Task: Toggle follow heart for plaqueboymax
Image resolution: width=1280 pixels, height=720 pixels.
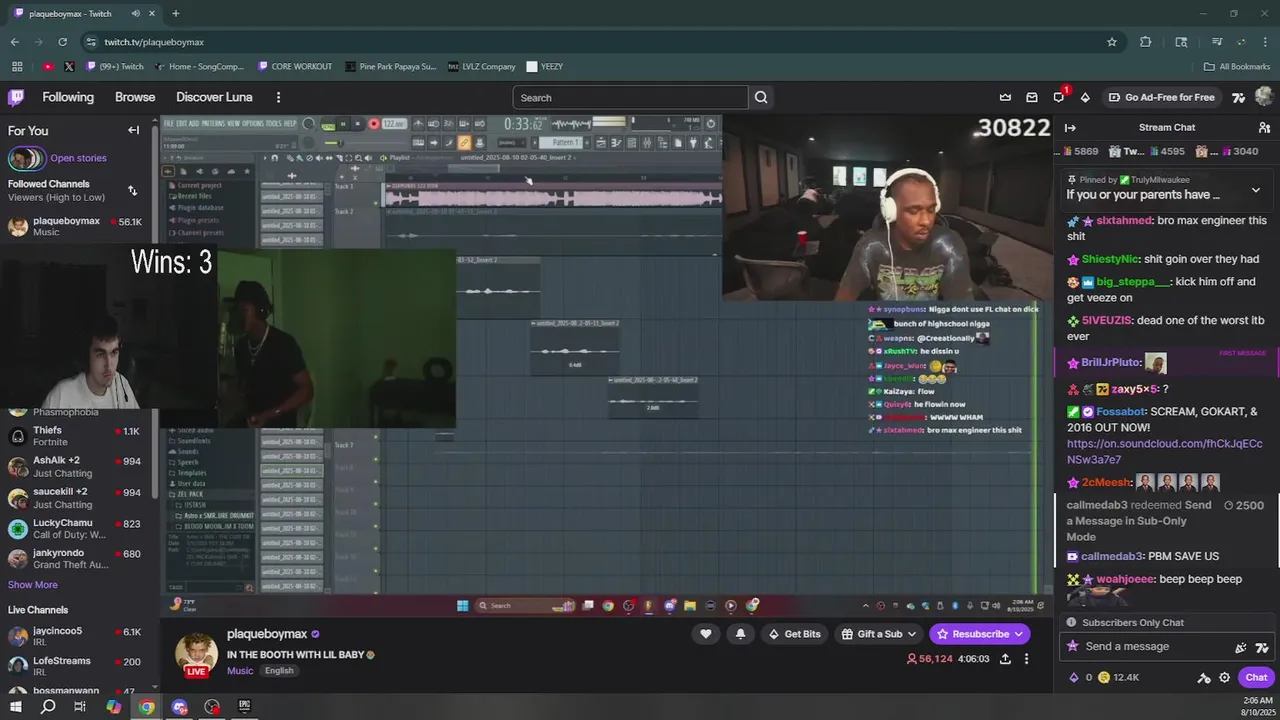Action: tap(706, 634)
